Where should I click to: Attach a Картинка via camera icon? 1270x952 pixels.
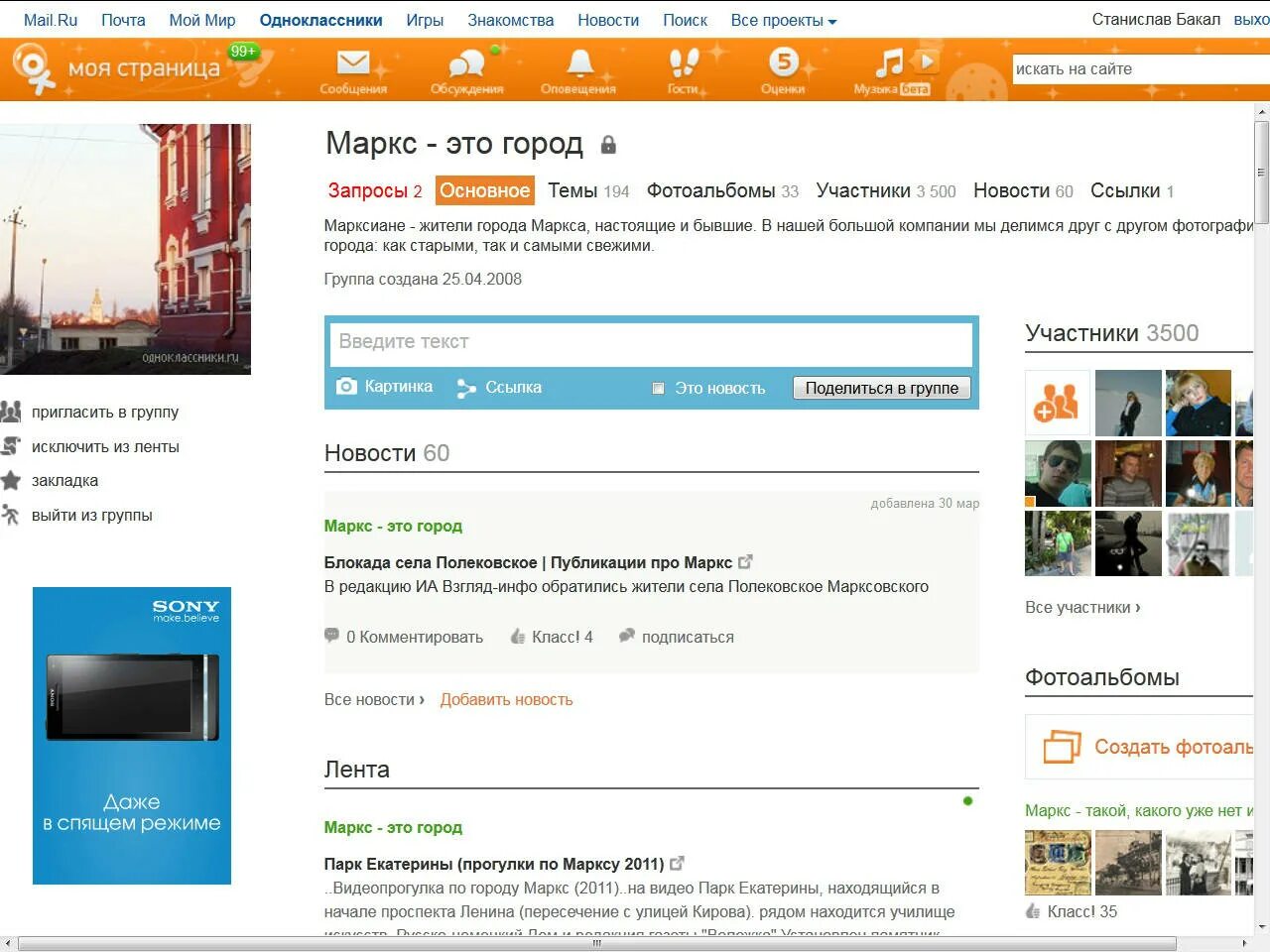click(345, 387)
